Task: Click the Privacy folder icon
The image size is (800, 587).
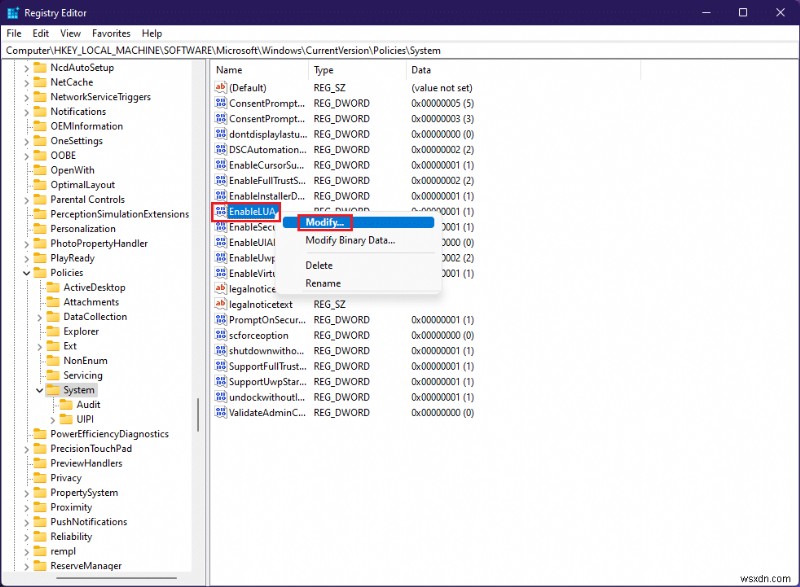Action: [40, 478]
